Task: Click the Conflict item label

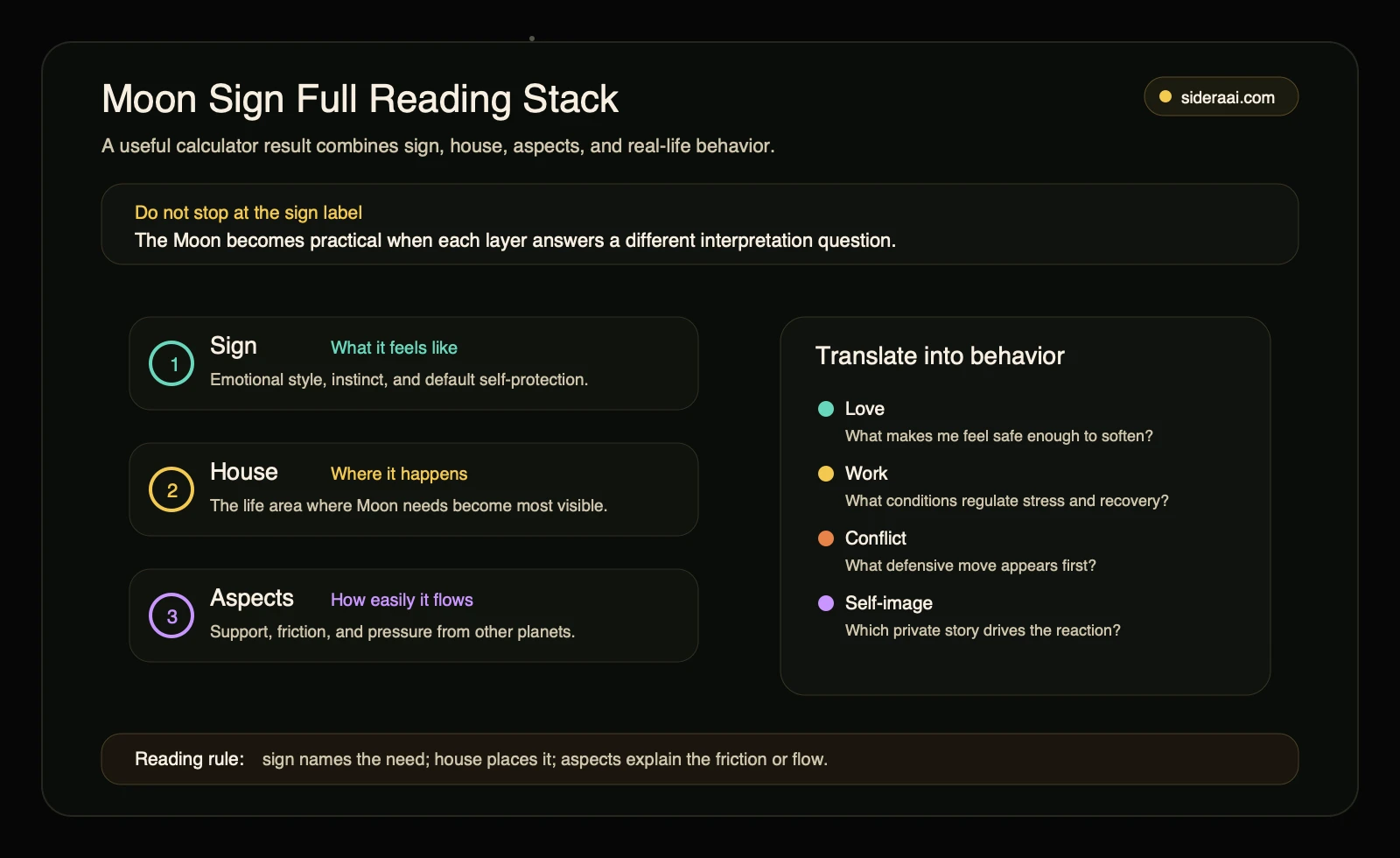Action: click(876, 538)
